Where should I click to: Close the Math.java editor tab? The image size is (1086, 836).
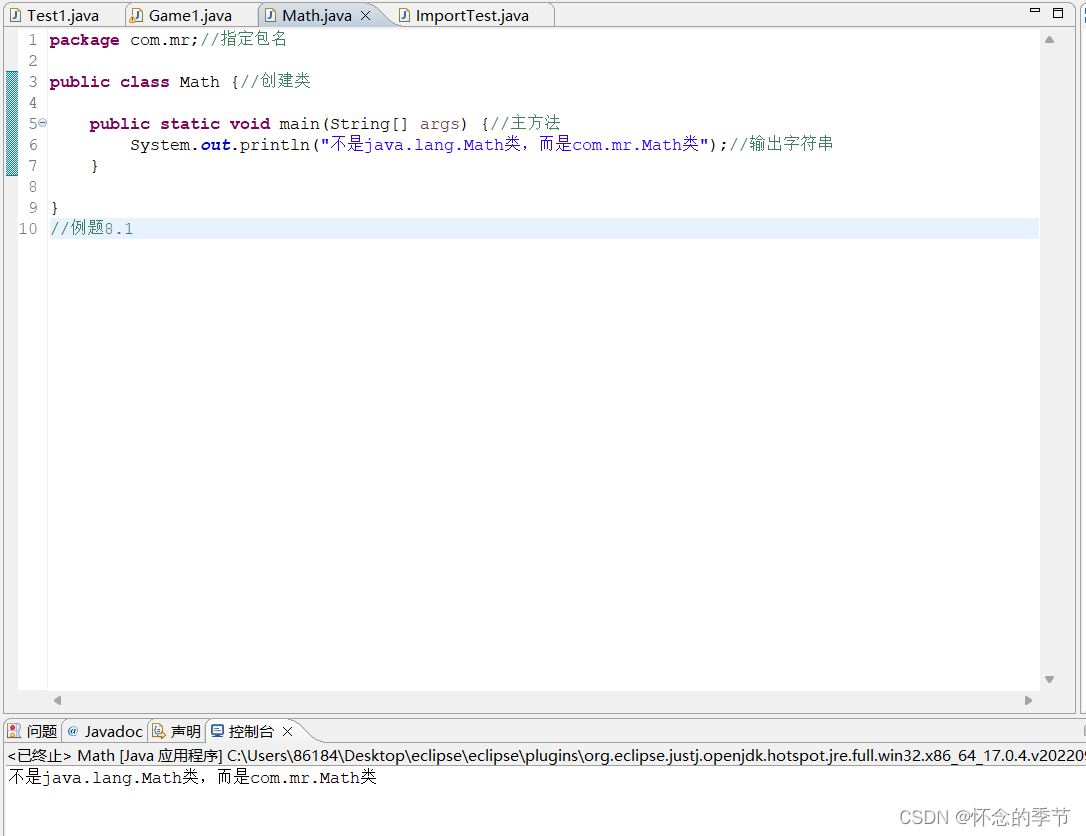pos(365,15)
